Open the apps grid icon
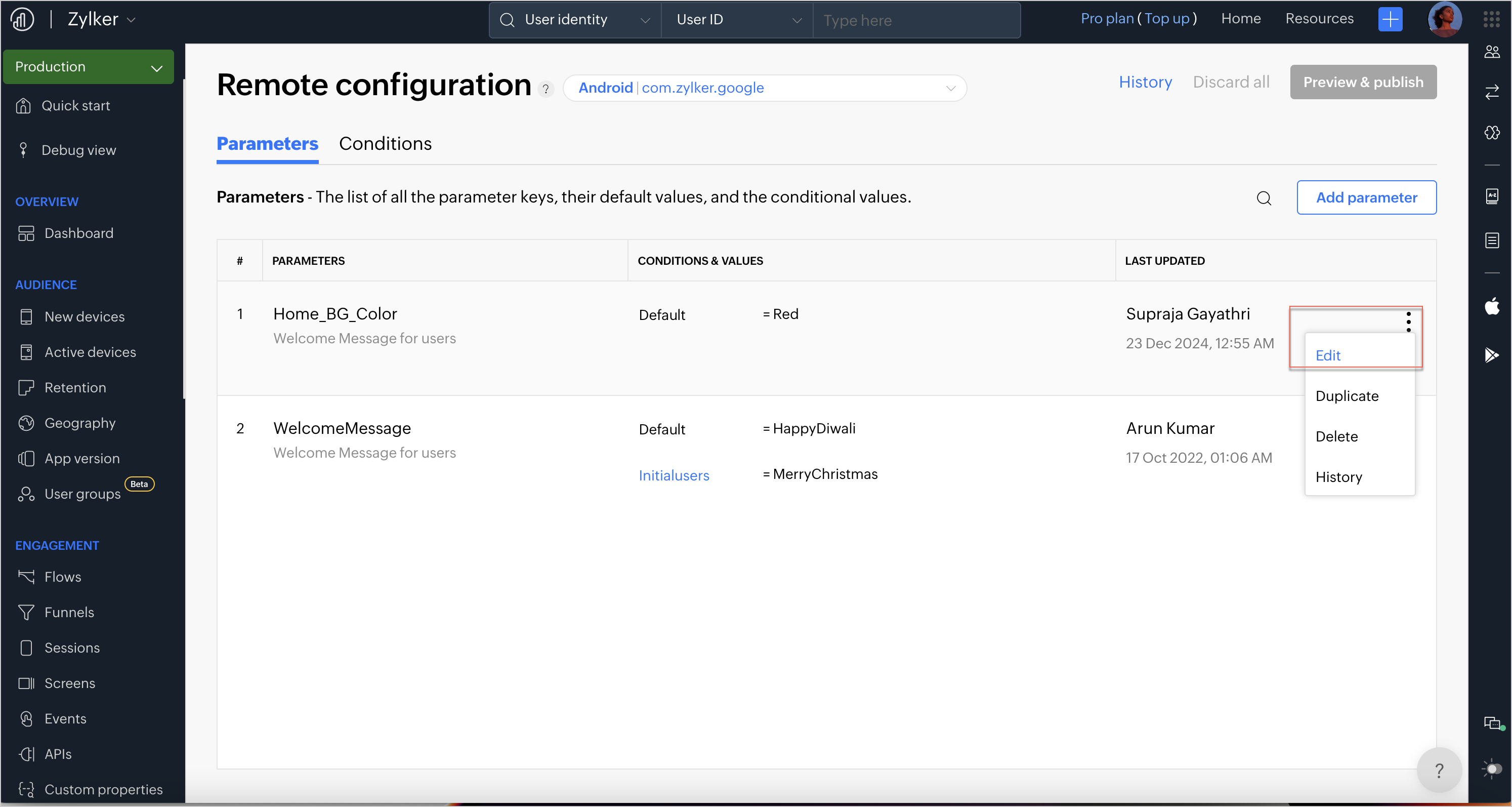 pyautogui.click(x=1491, y=19)
